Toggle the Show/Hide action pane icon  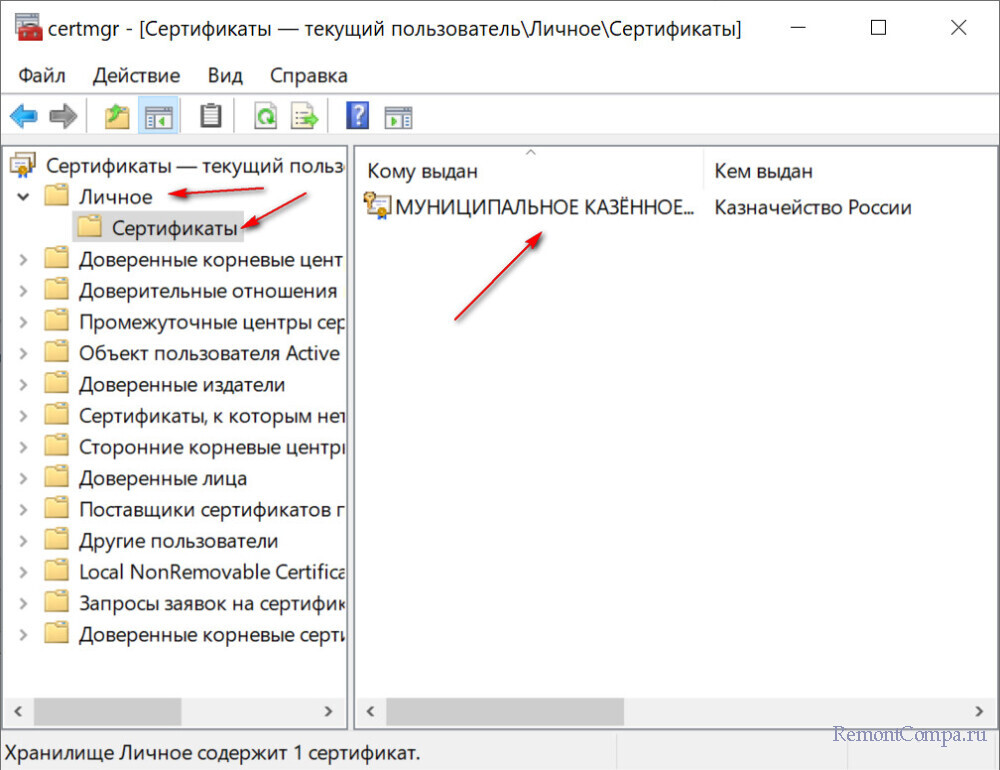(x=398, y=117)
